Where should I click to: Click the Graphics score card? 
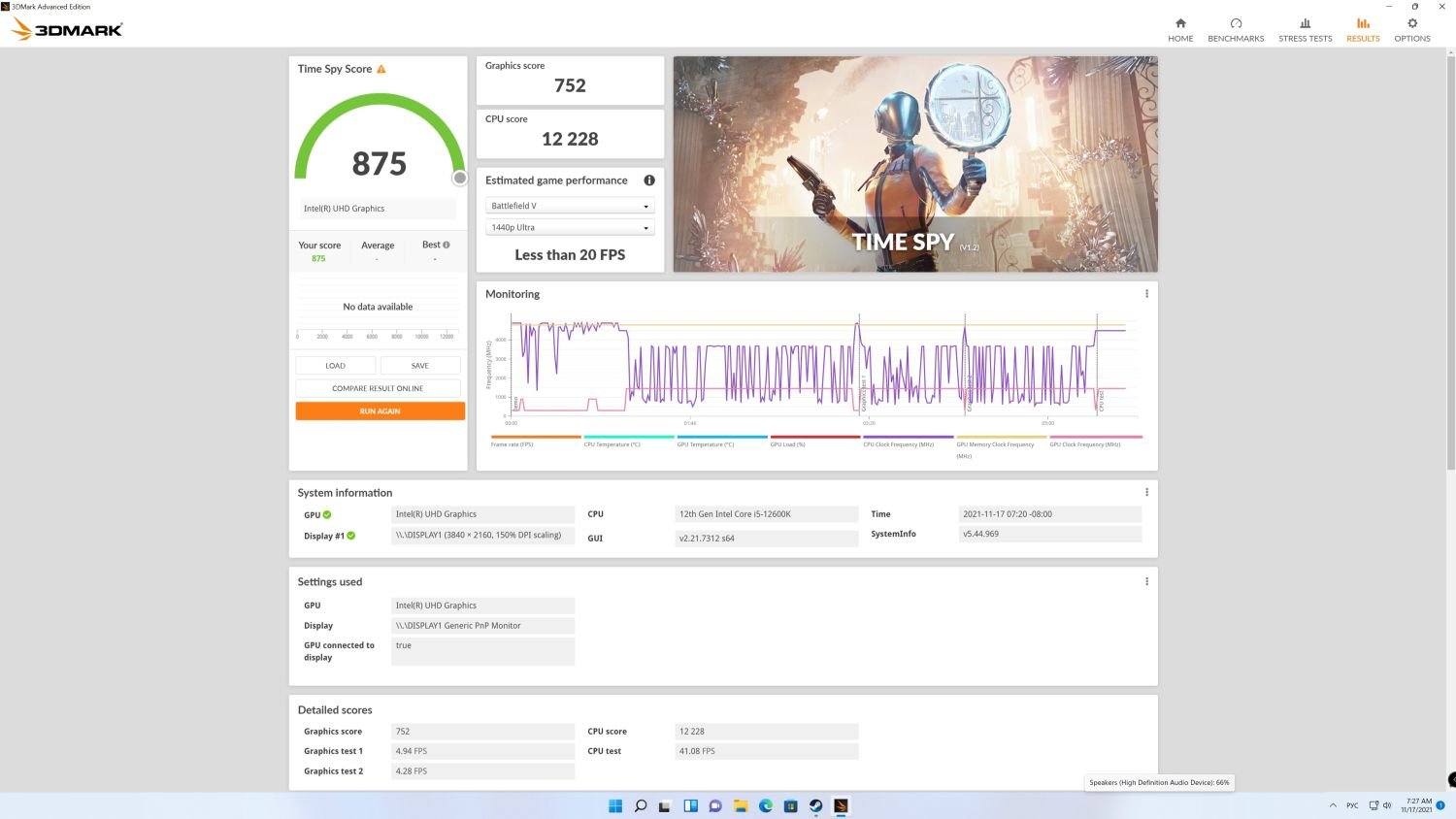570,80
